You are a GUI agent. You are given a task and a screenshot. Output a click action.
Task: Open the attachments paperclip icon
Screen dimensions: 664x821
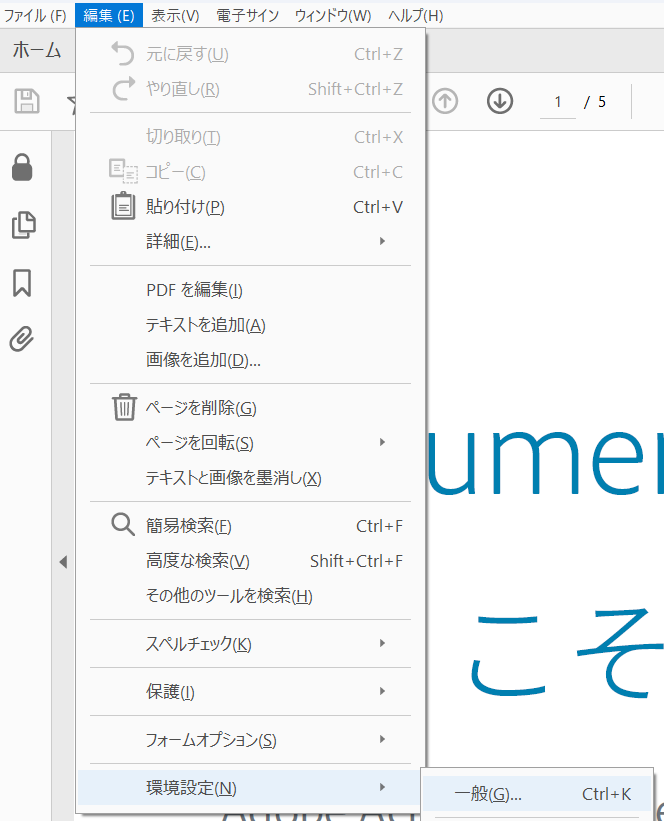point(22,339)
